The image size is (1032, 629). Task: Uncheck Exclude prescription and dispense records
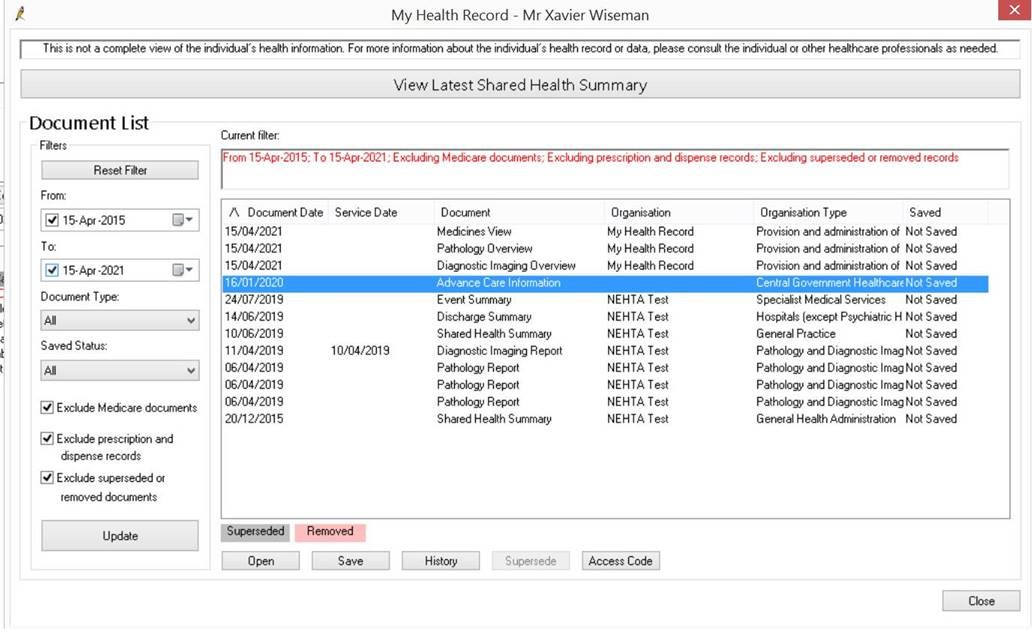(x=47, y=439)
